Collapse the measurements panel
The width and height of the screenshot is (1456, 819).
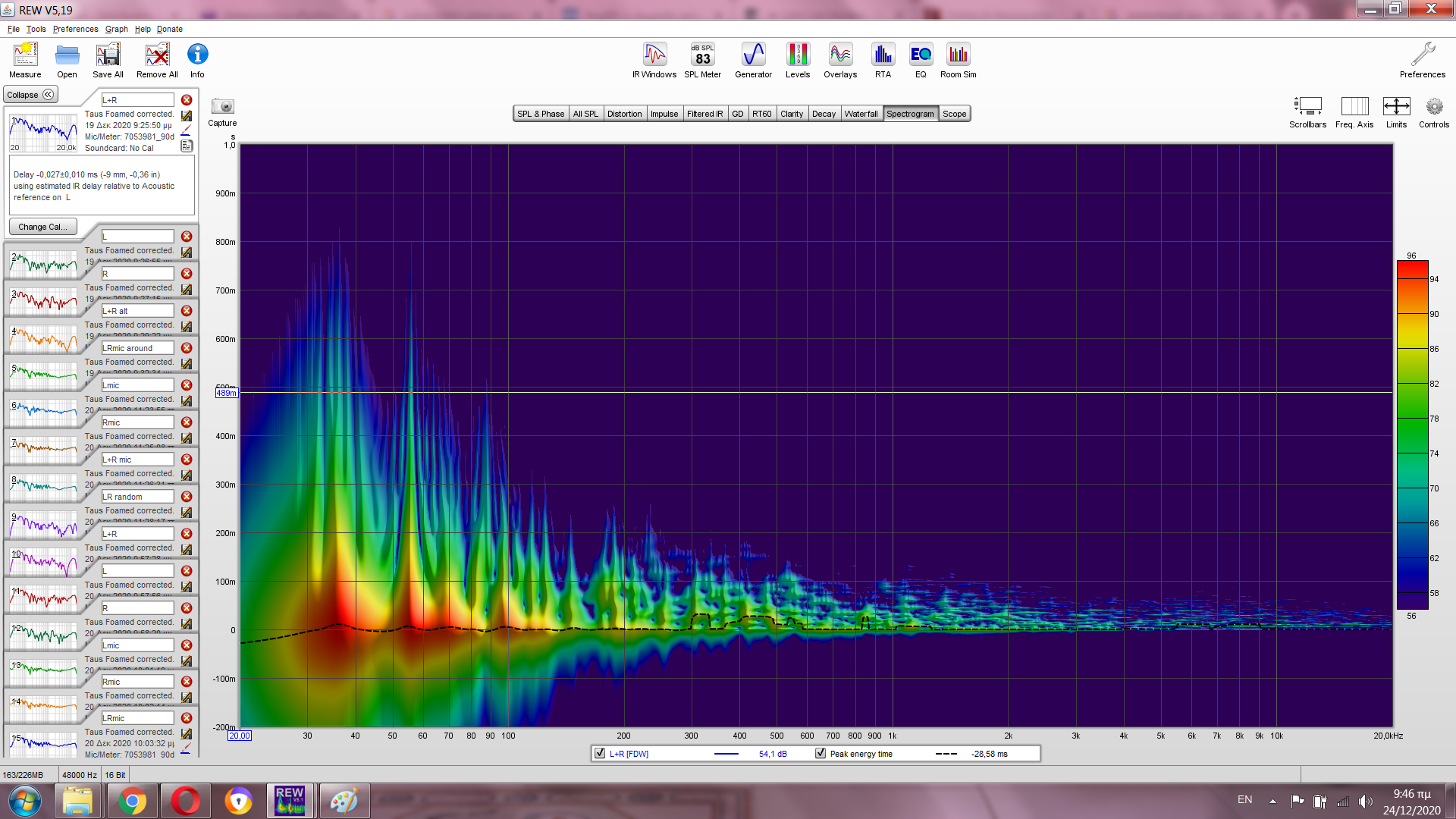coord(30,95)
